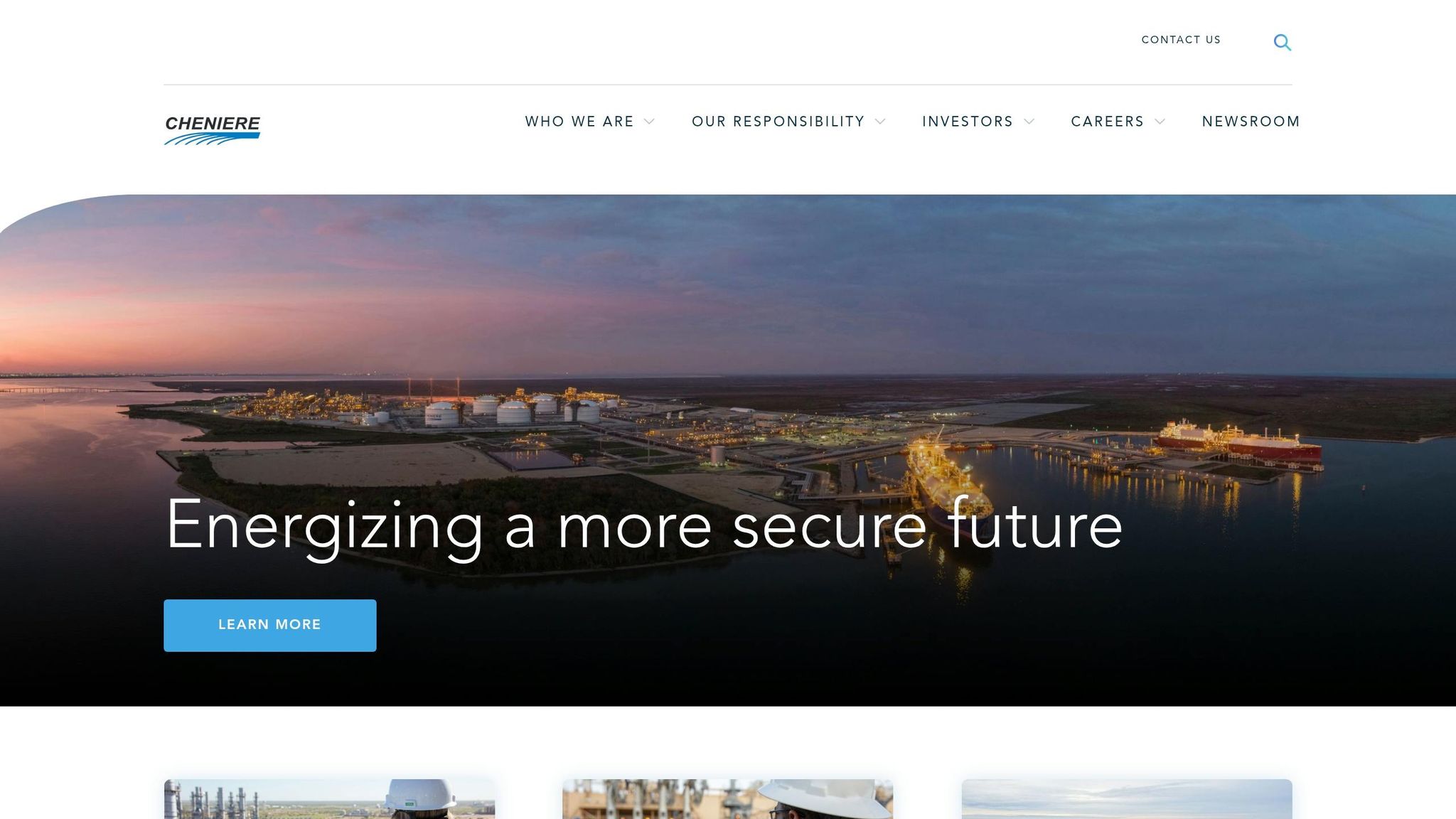The width and height of the screenshot is (1456, 819).
Task: Click the Energizing a more secure future headline
Action: (644, 526)
